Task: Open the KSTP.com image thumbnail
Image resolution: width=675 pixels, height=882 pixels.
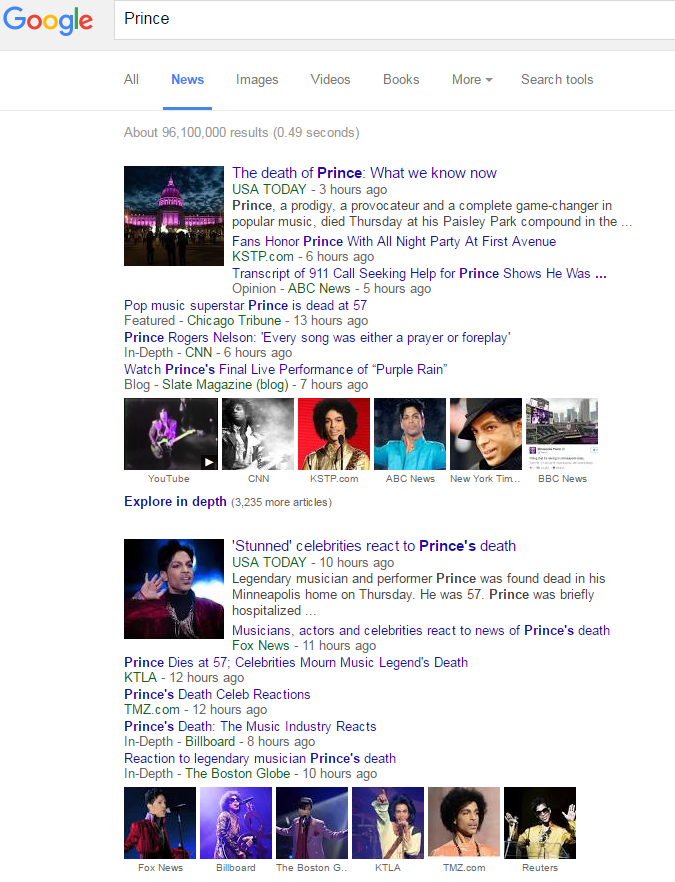Action: (334, 434)
